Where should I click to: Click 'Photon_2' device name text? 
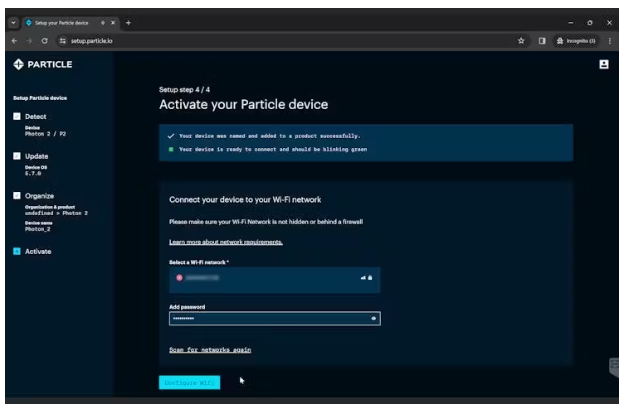38,229
